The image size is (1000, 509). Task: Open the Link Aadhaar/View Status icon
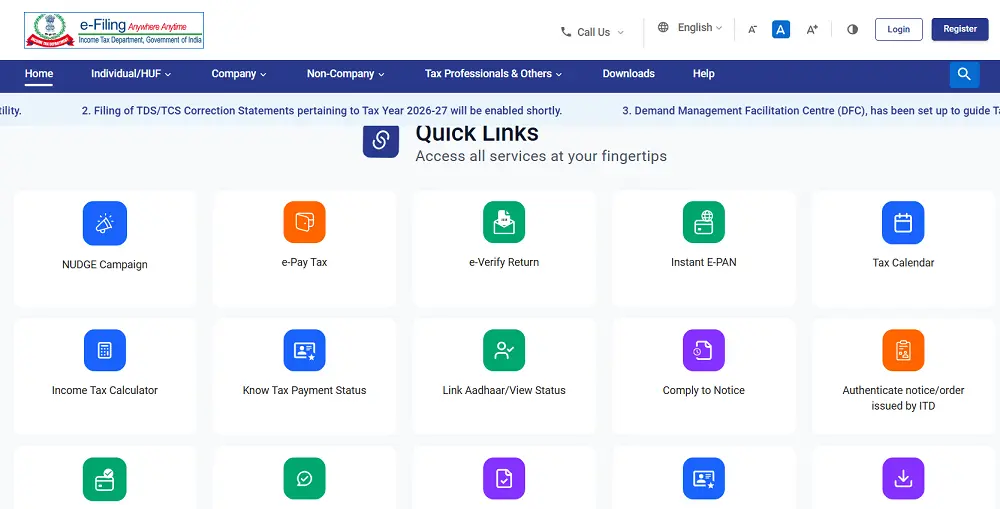pos(504,350)
